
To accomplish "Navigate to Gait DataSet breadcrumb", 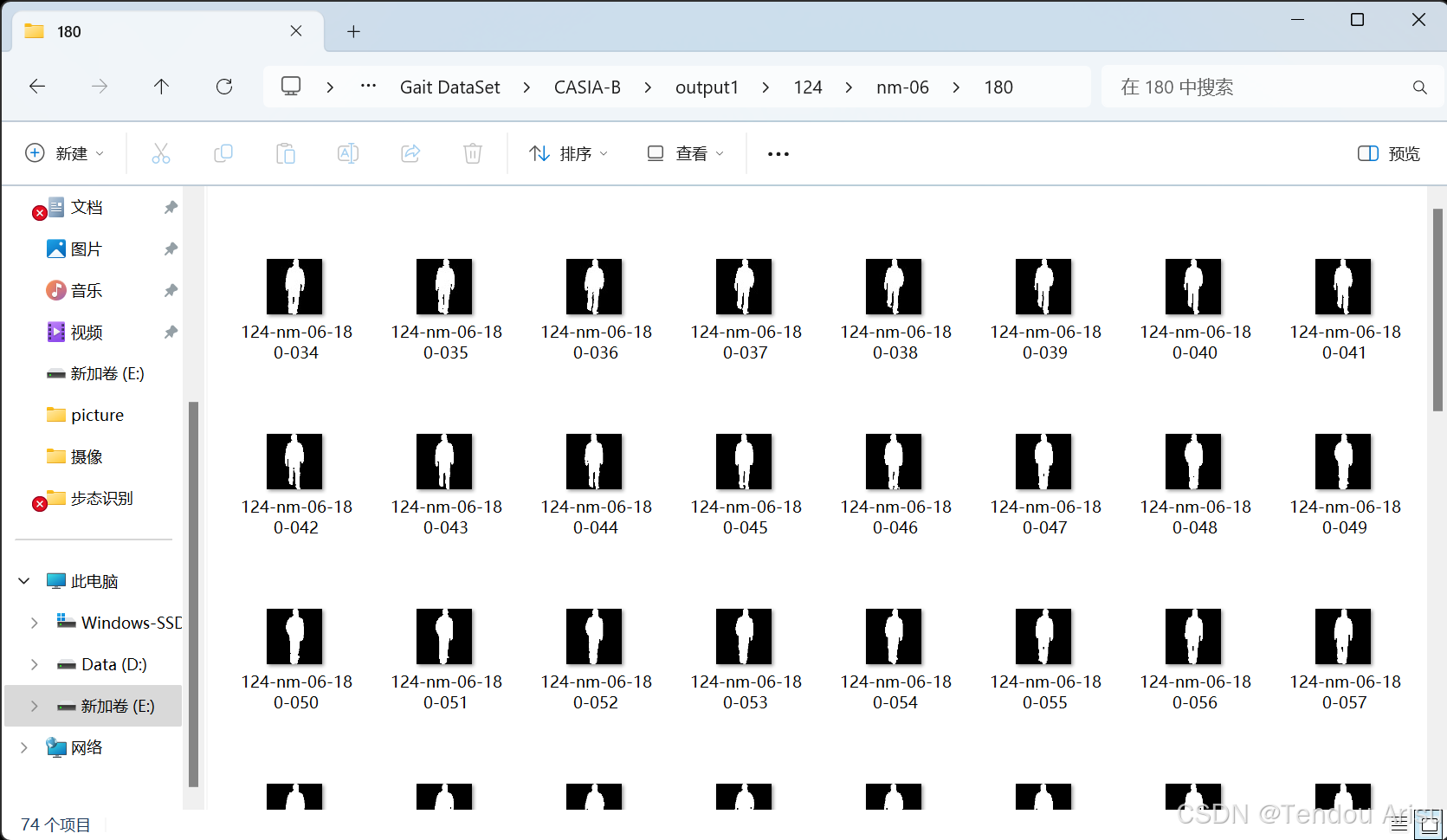I will click(450, 87).
